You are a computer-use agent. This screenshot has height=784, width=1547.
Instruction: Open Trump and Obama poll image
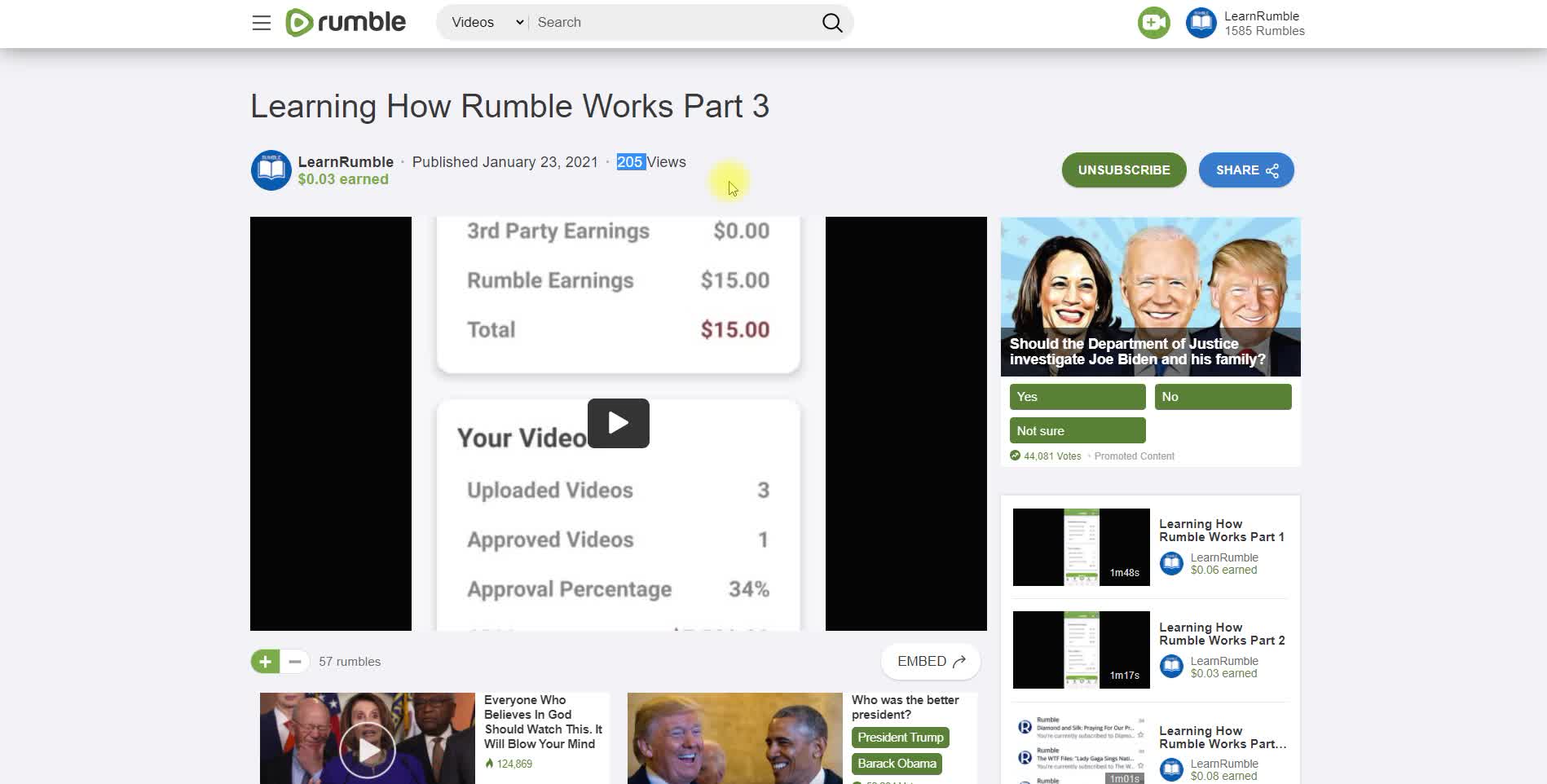tap(734, 738)
